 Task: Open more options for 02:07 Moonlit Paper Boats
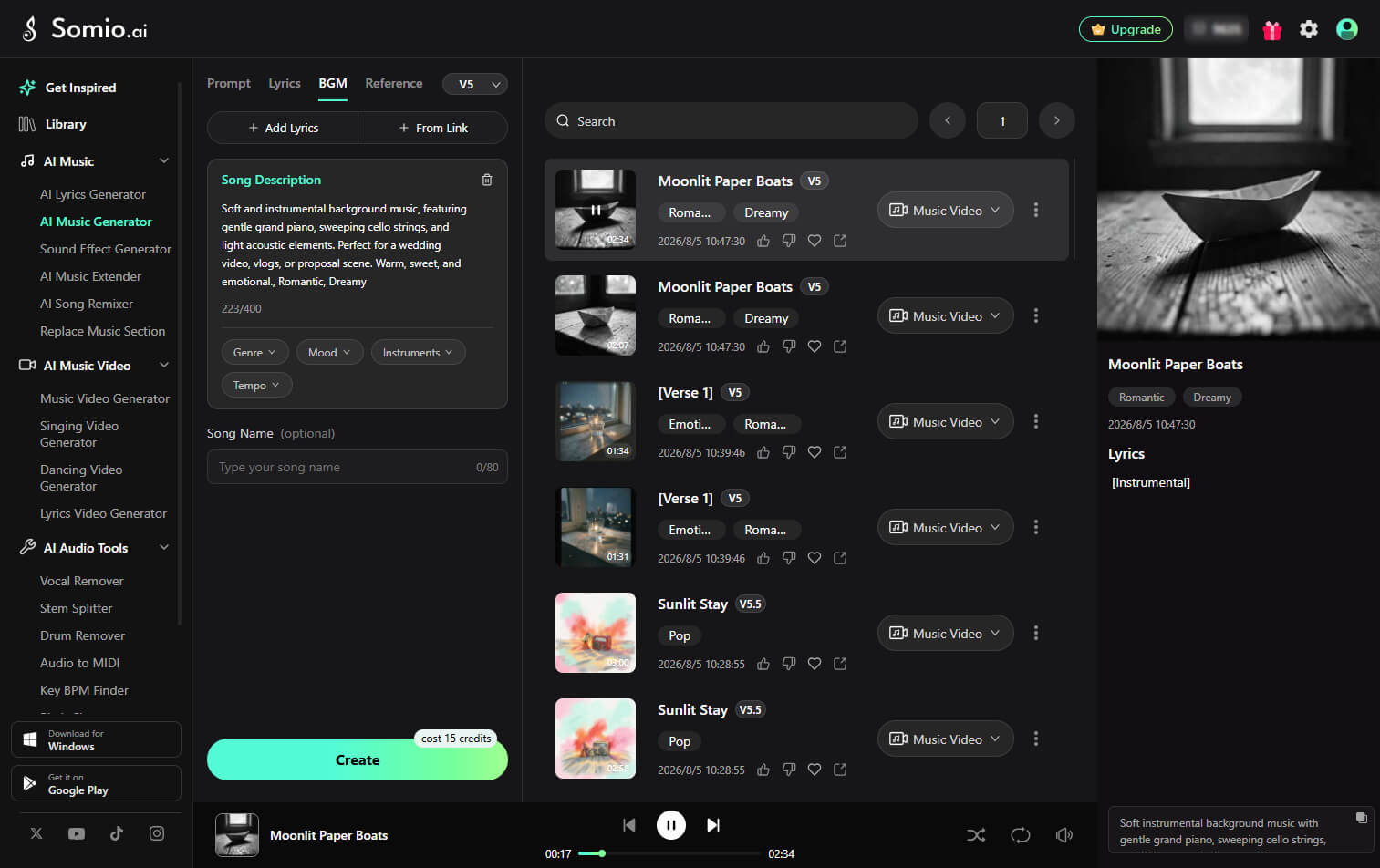tap(1035, 315)
